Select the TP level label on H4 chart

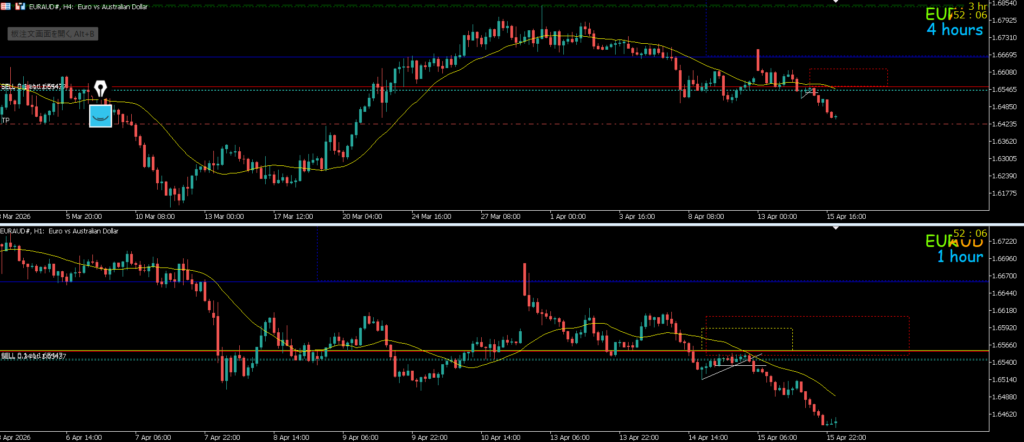tap(6, 121)
